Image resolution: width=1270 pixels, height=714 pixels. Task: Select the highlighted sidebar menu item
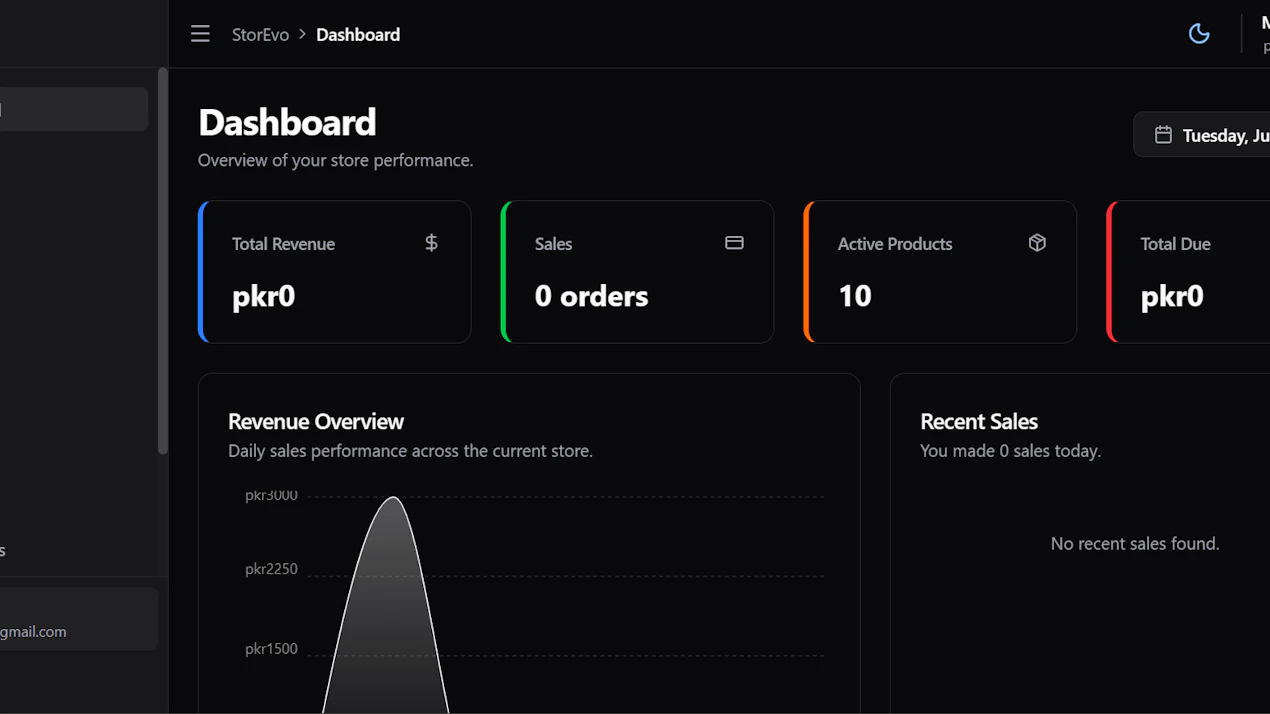[x=74, y=109]
